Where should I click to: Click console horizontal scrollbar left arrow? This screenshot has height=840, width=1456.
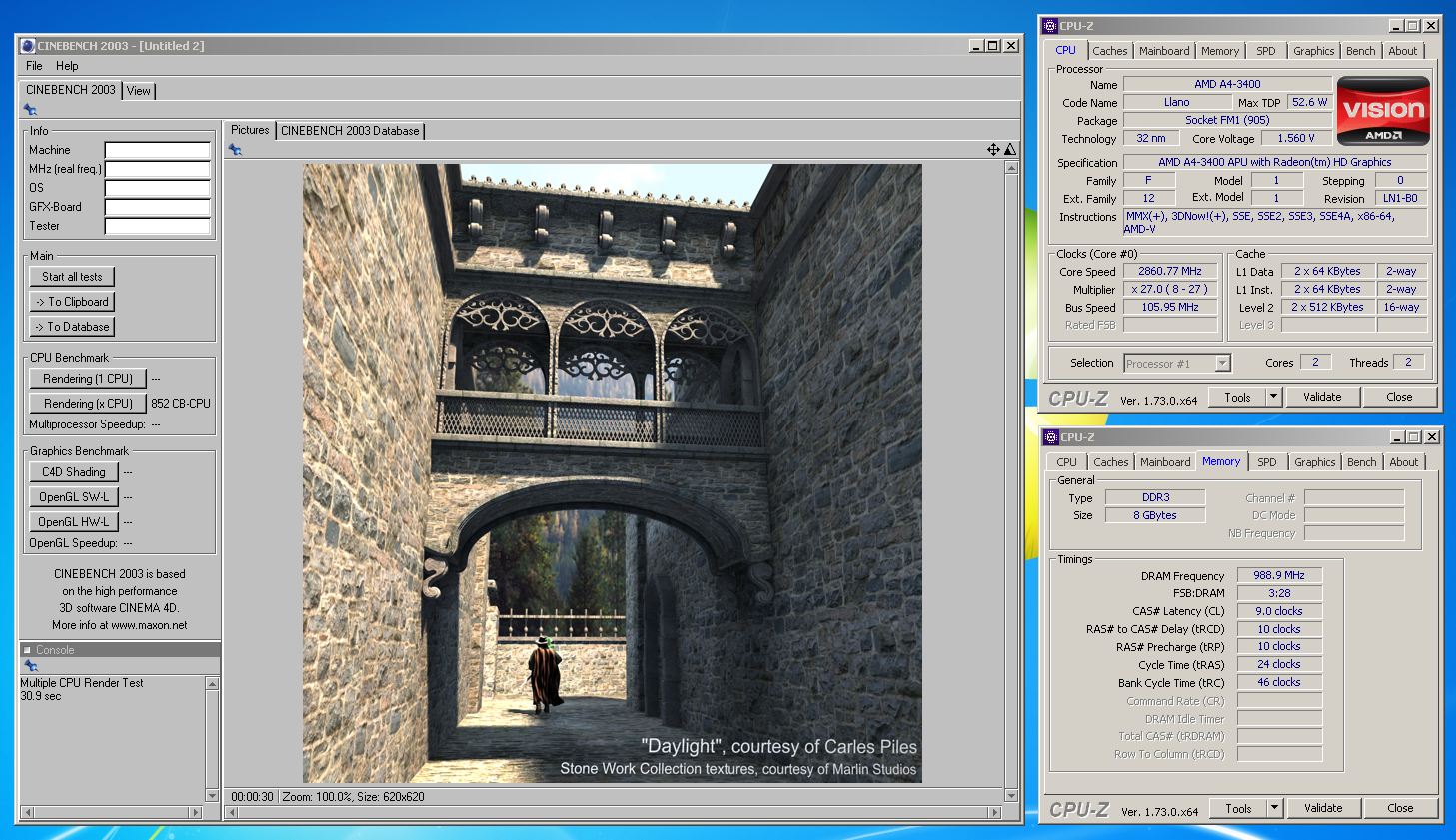27,813
